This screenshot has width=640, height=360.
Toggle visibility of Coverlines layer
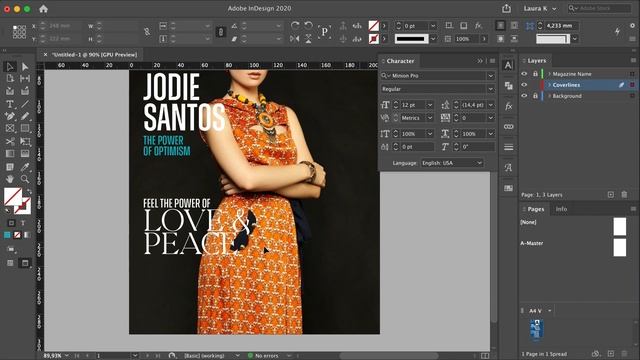click(x=524, y=85)
